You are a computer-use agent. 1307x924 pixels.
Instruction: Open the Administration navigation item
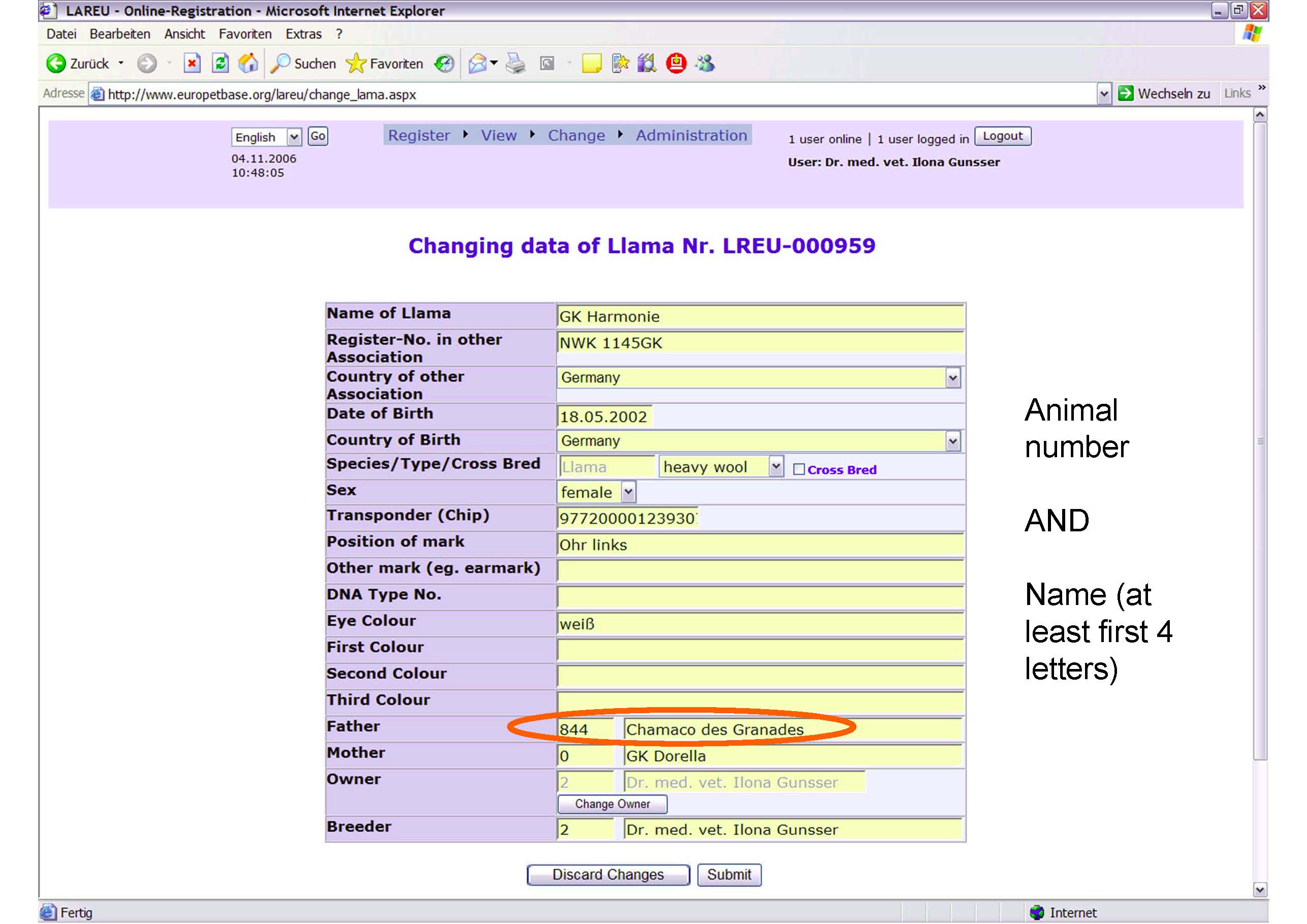click(691, 136)
